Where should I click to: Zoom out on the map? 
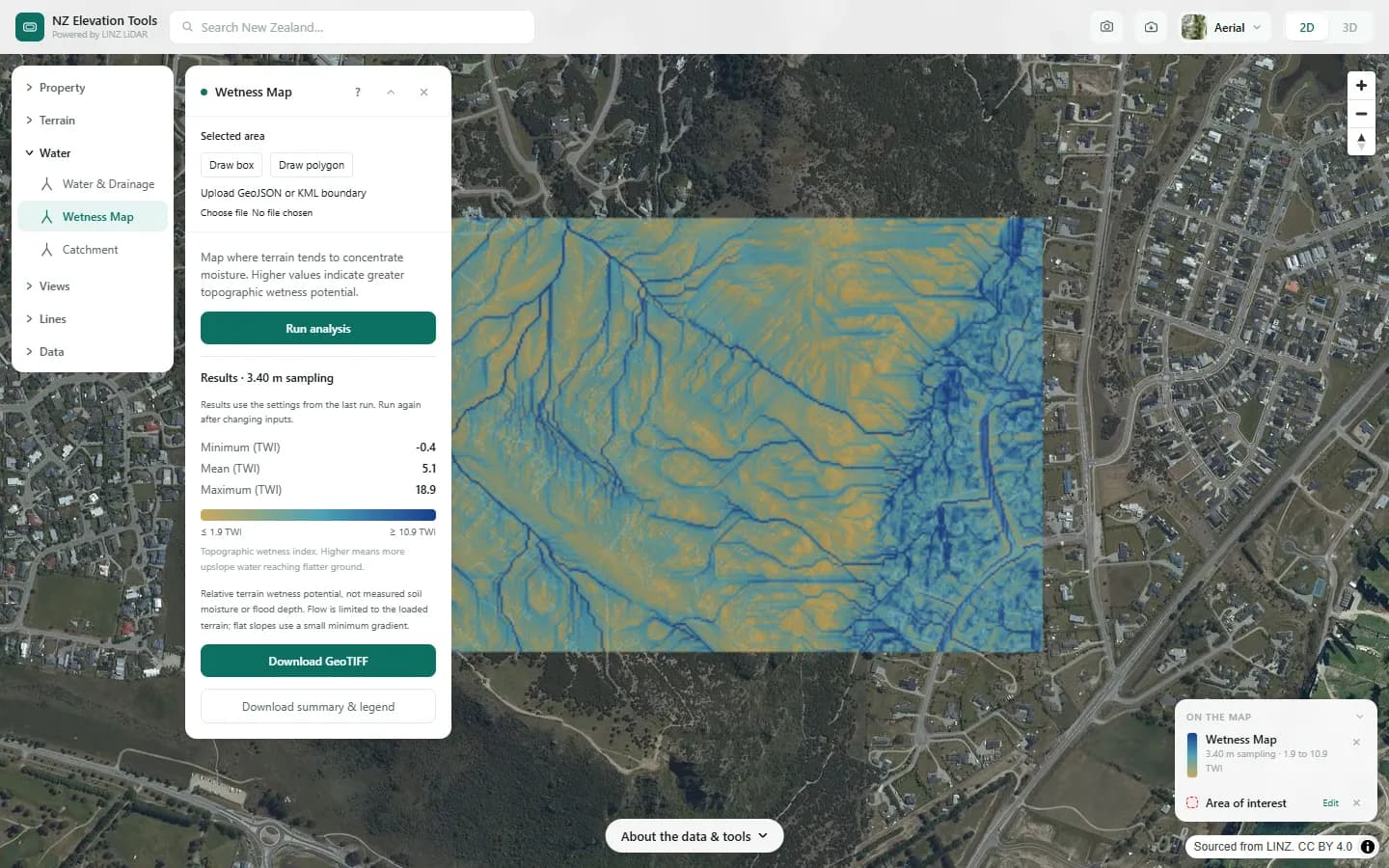coord(1361,114)
